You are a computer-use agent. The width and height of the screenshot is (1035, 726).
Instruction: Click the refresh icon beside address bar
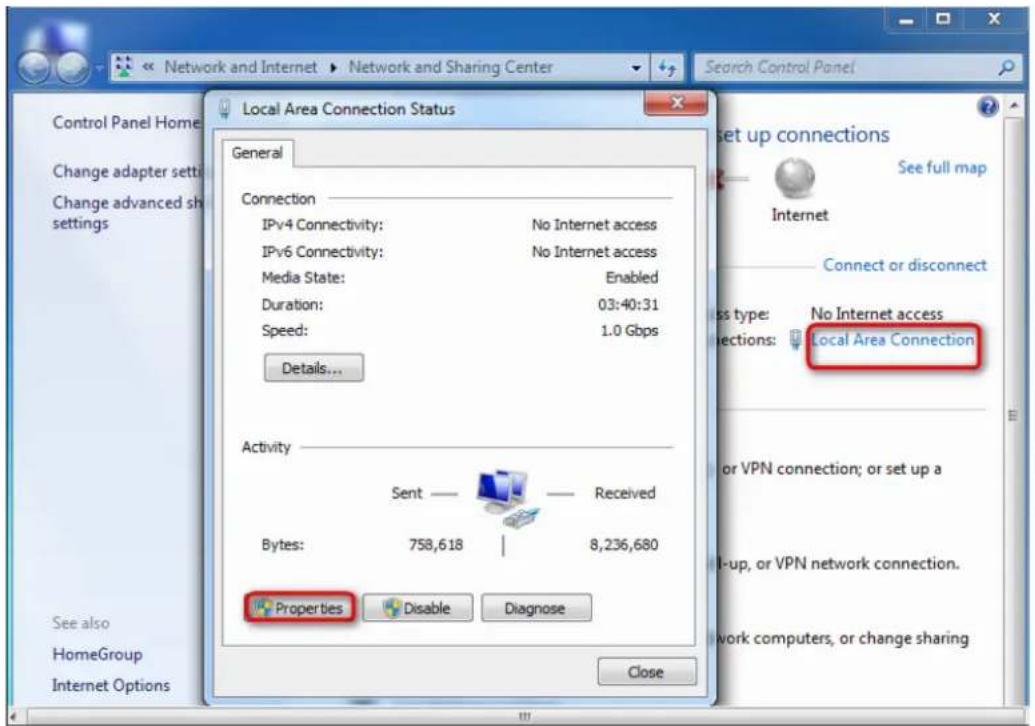(x=667, y=67)
